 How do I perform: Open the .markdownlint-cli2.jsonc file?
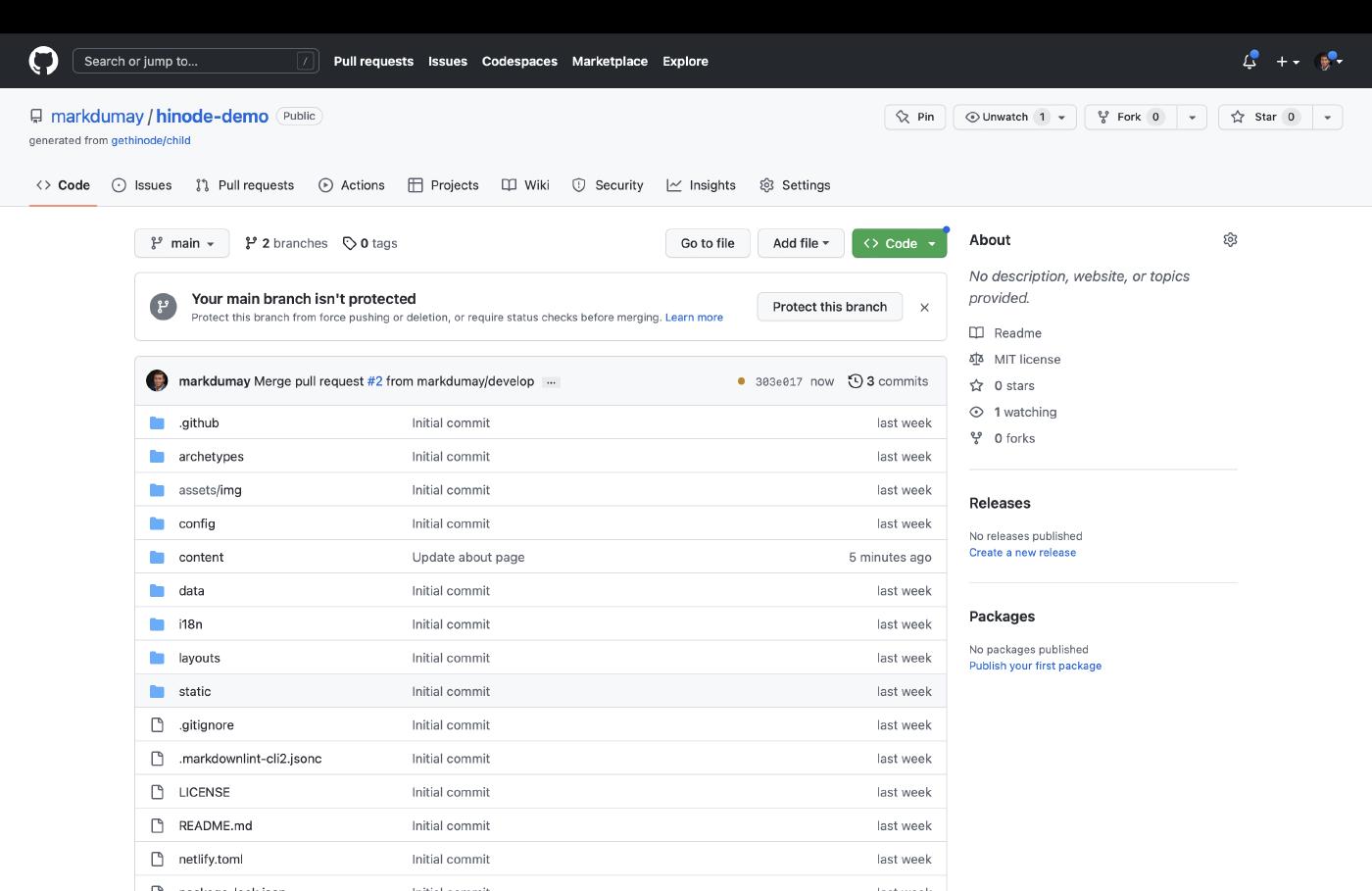point(250,759)
